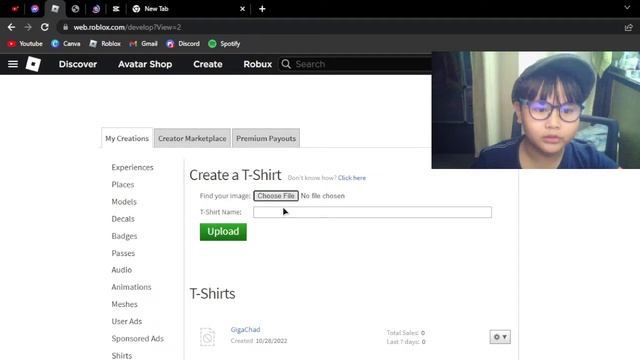Select Meshes in the sidebar
This screenshot has height=360, width=640.
click(x=124, y=304)
